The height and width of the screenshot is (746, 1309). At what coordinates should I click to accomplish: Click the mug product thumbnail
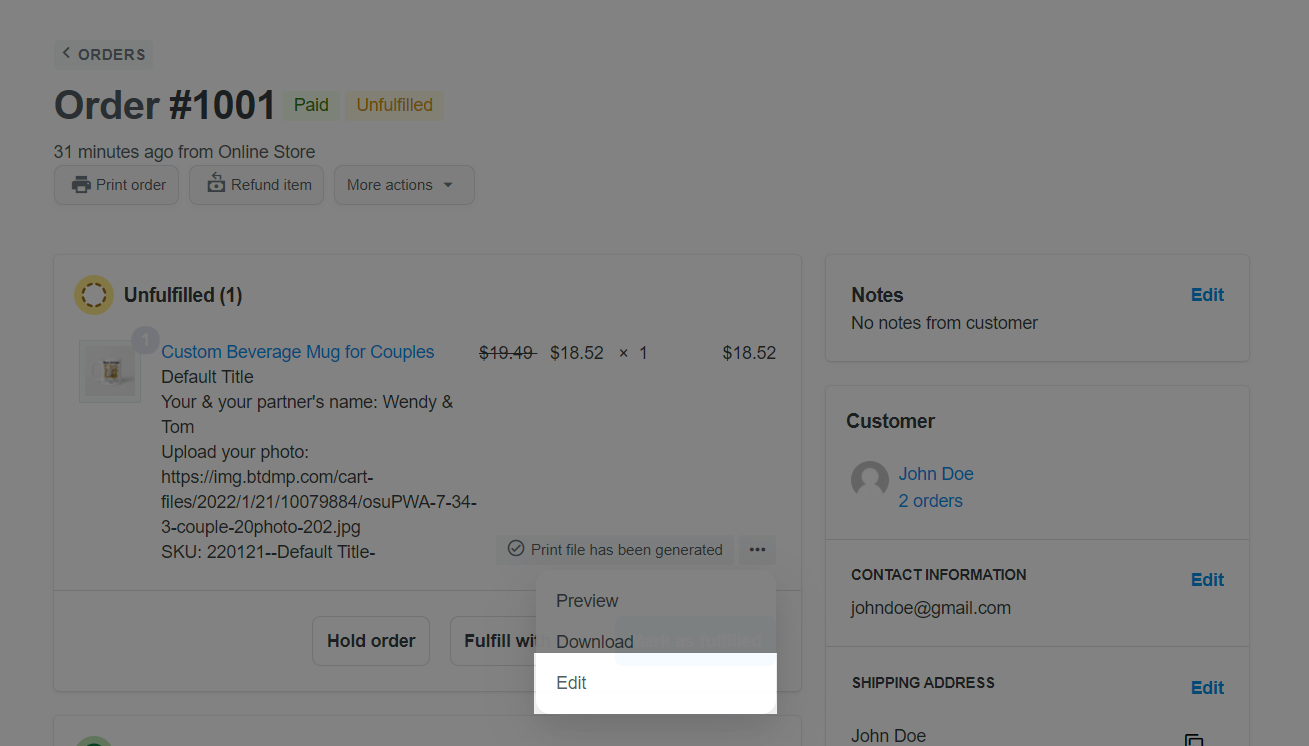coord(110,372)
